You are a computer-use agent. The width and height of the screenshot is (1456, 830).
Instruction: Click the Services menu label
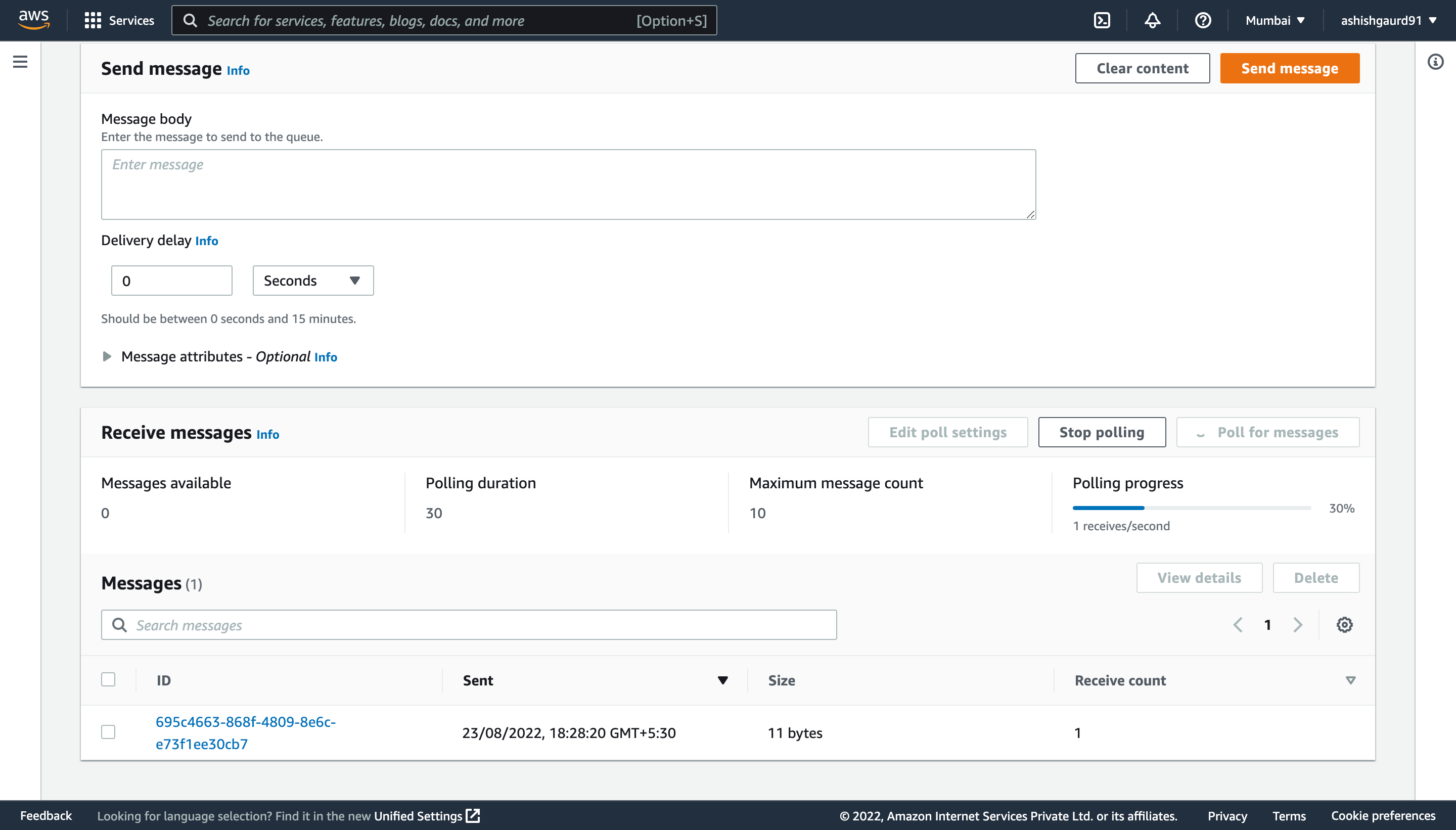(131, 21)
